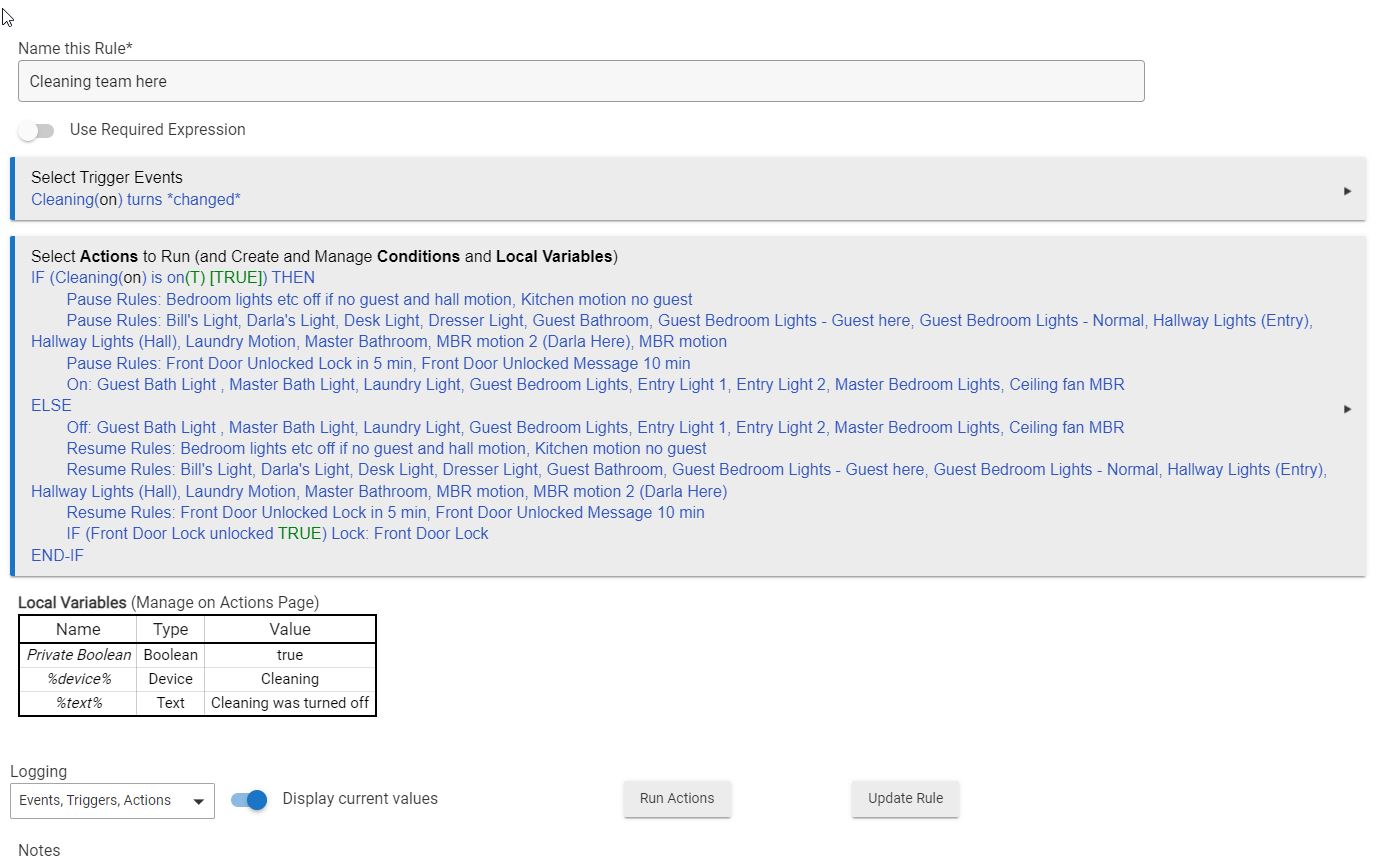Open the Logging dropdown menu
The width and height of the screenshot is (1393, 859).
[x=112, y=800]
